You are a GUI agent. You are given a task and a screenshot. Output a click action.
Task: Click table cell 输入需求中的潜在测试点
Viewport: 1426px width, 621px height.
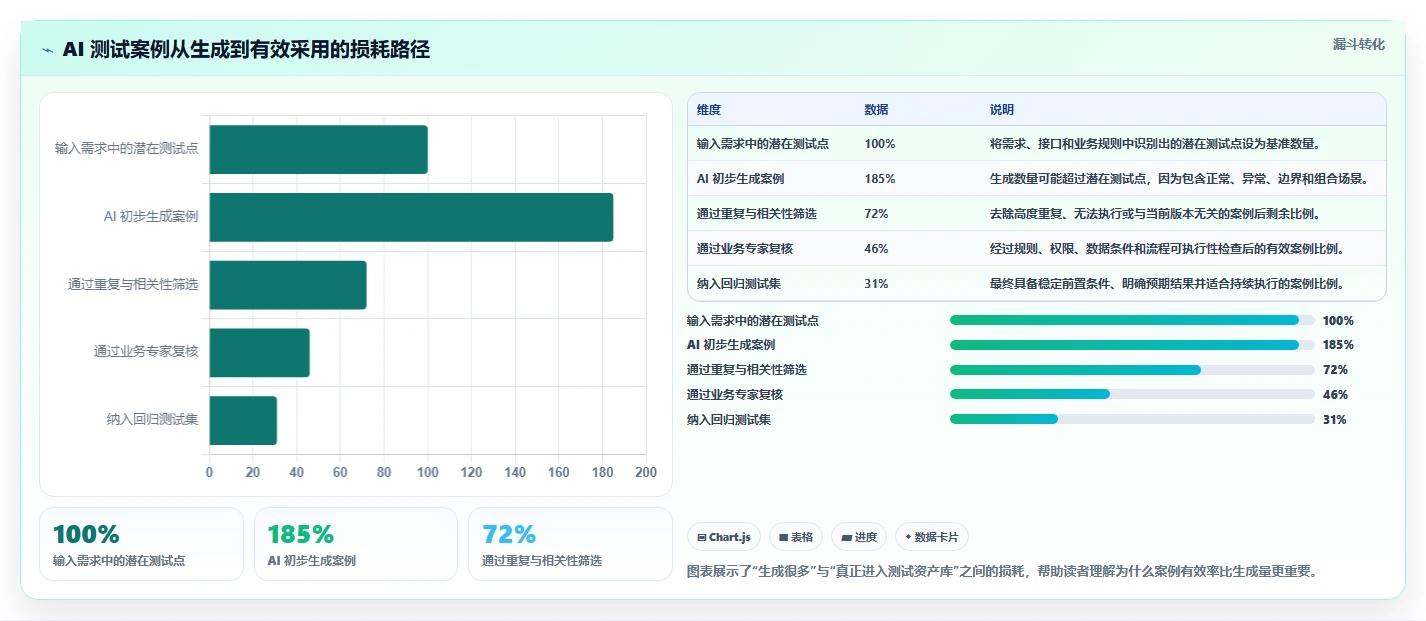[x=763, y=144]
